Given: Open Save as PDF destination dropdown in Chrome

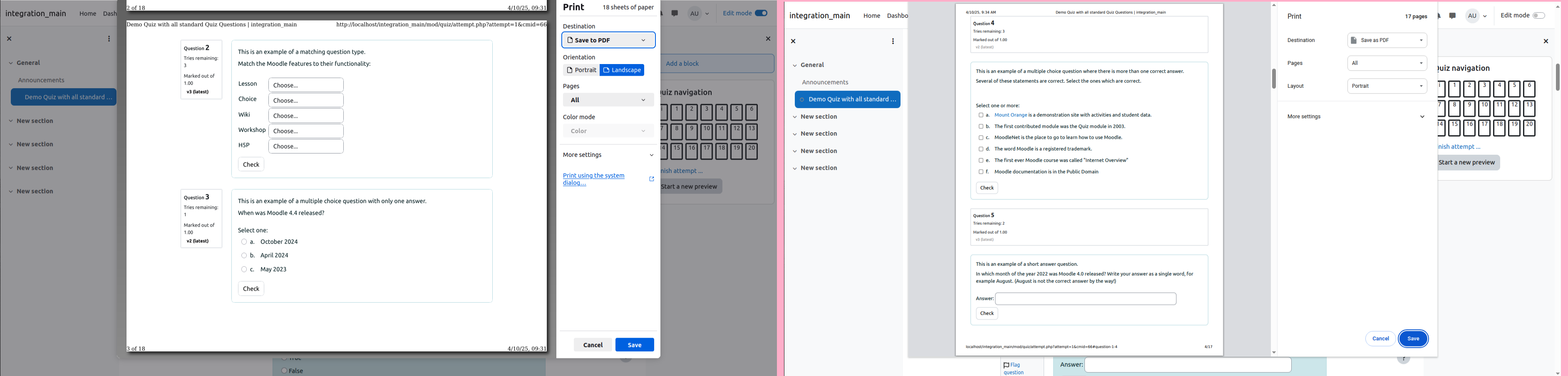Looking at the screenshot, I should (1387, 41).
